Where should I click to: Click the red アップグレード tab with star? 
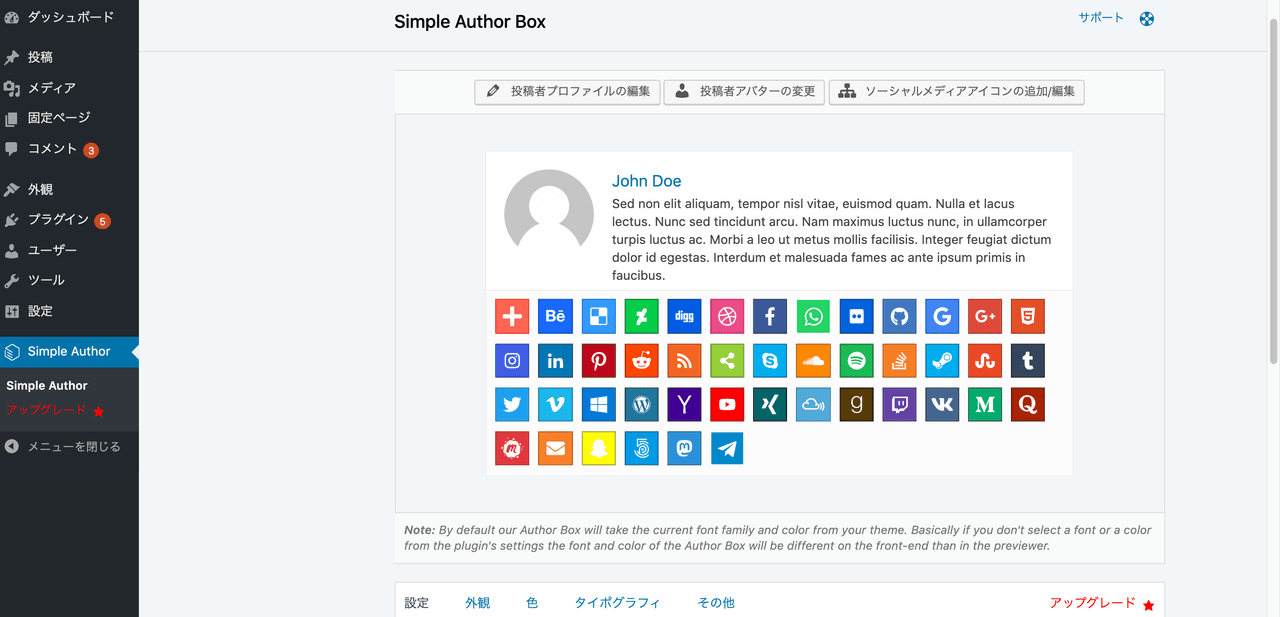(1101, 603)
